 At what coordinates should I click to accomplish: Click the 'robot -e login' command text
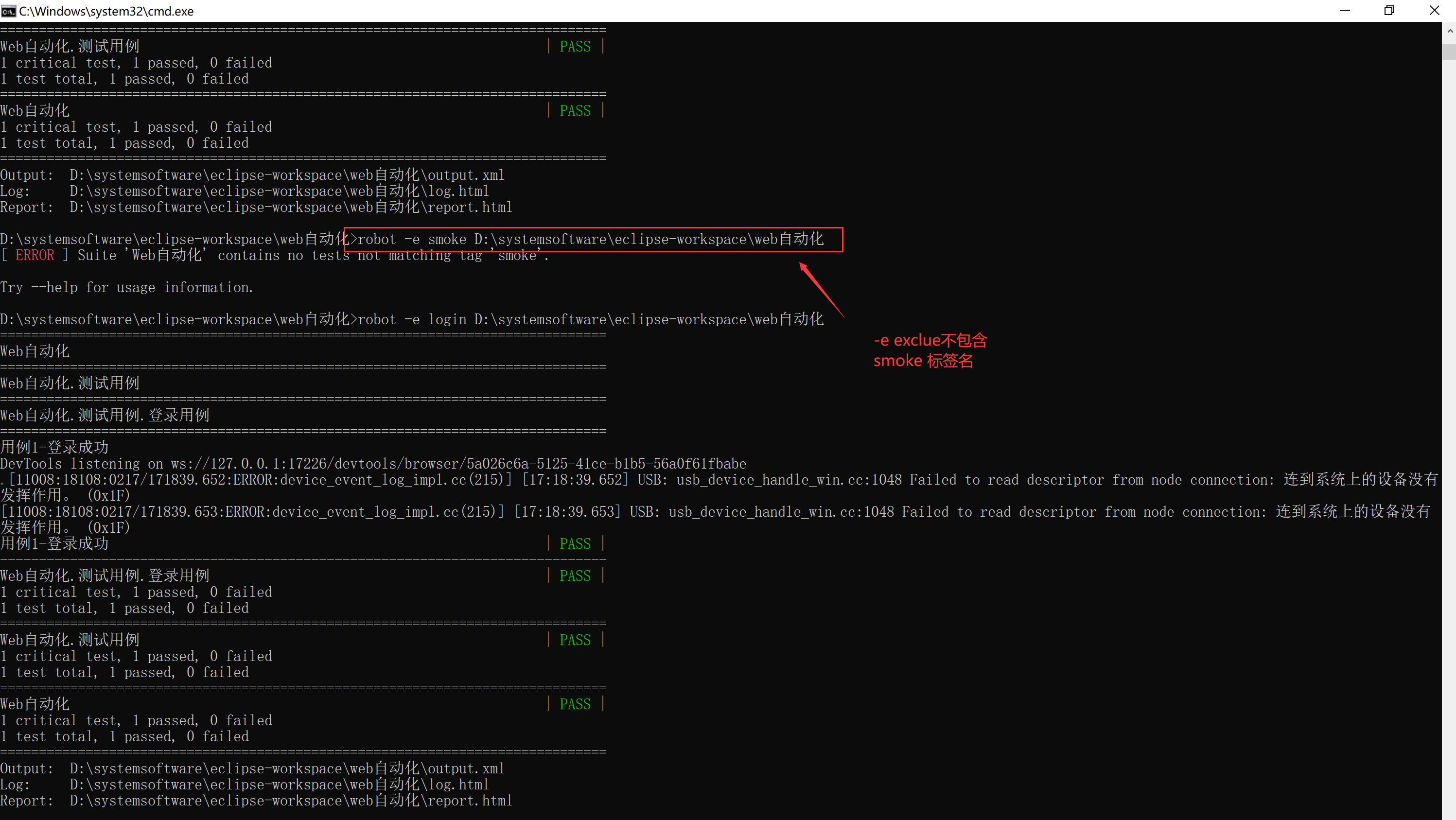point(412,320)
